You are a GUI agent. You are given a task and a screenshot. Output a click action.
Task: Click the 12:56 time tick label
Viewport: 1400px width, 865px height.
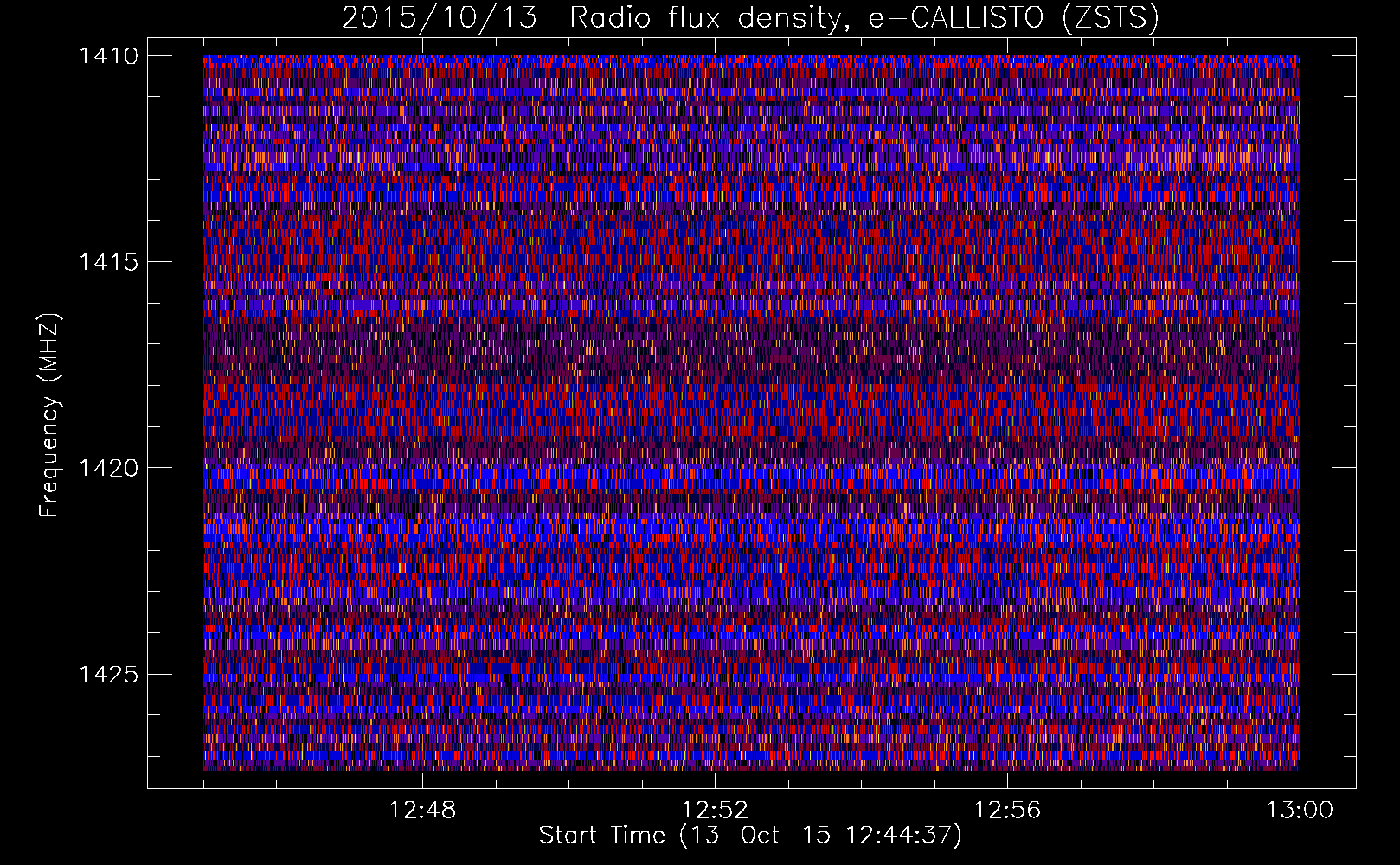click(1007, 811)
